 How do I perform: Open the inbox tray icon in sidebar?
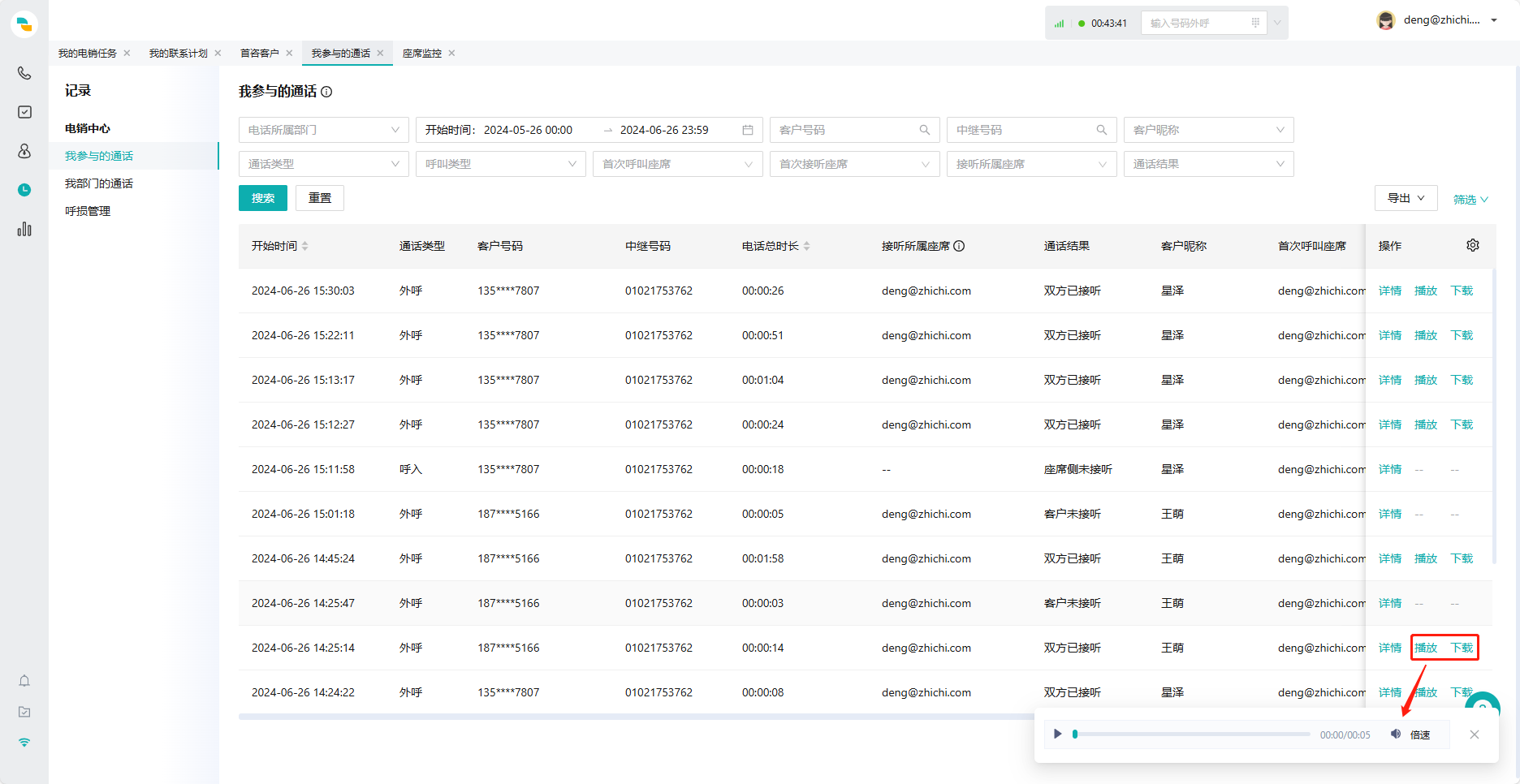pyautogui.click(x=24, y=712)
